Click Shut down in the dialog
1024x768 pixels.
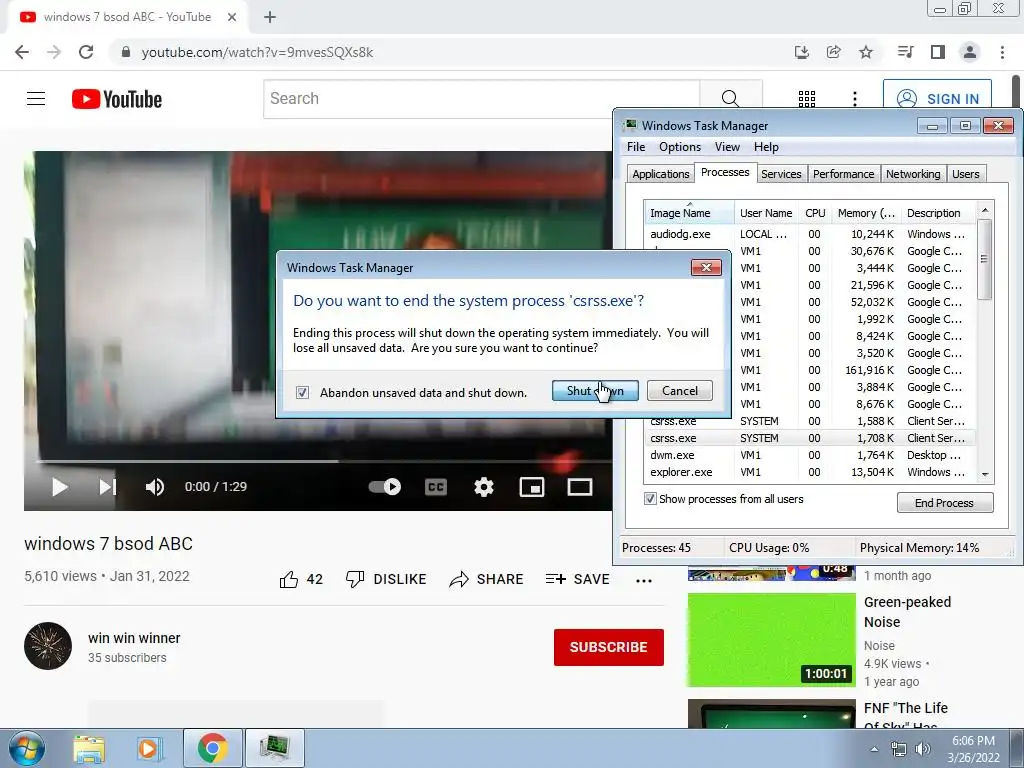(595, 391)
